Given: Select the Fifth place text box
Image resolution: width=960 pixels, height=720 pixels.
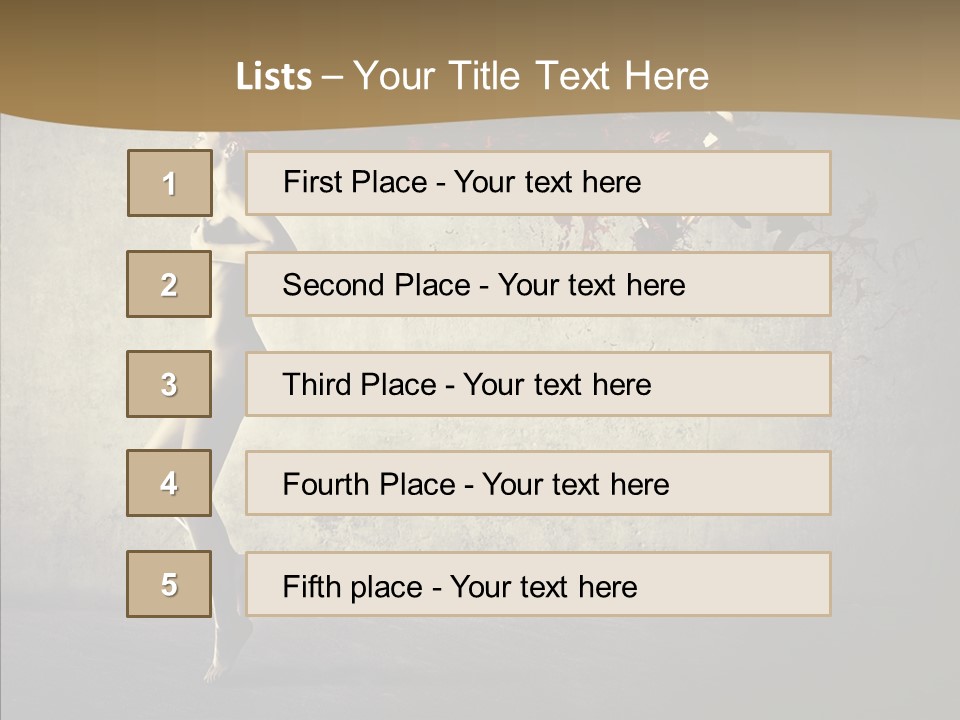Looking at the screenshot, I should pyautogui.click(x=538, y=584).
